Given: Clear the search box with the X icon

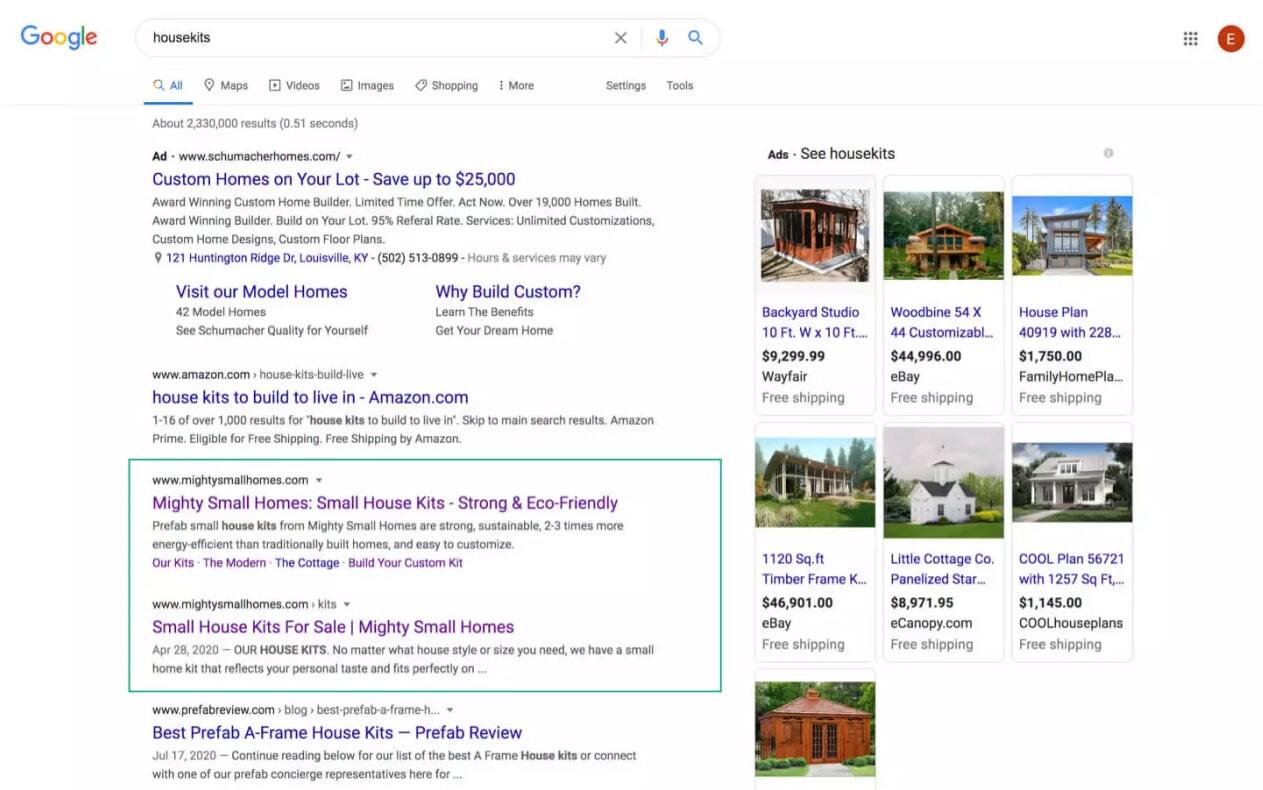Looking at the screenshot, I should pyautogui.click(x=621, y=38).
